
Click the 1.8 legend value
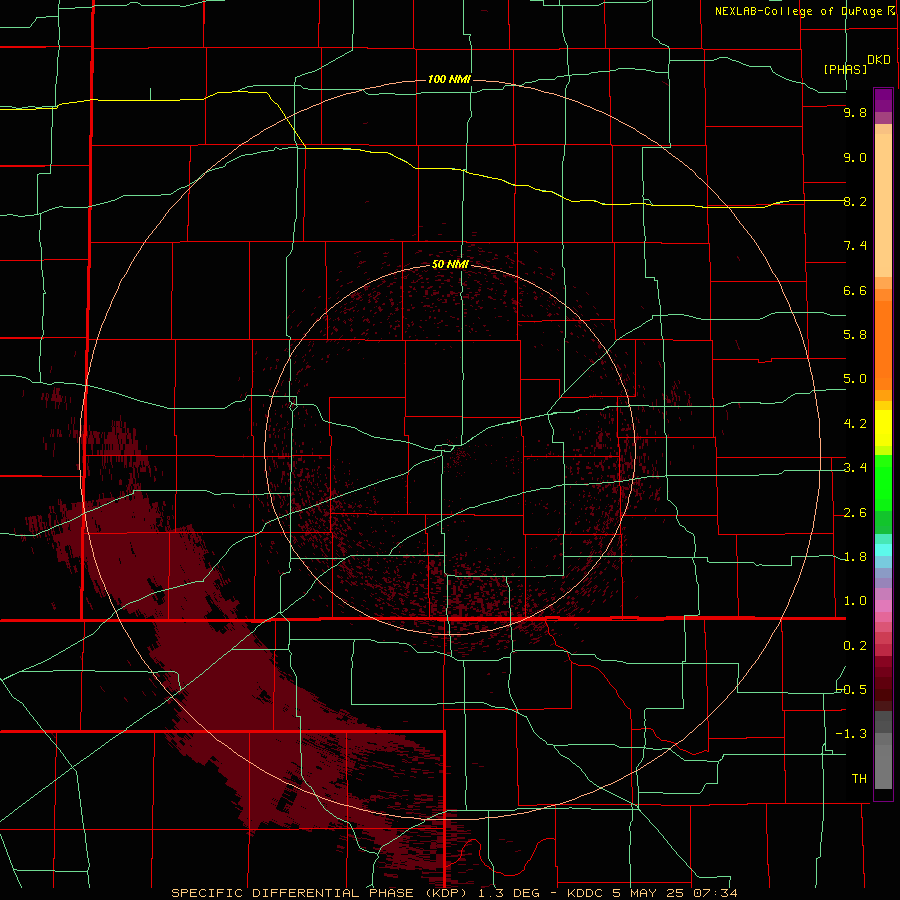[x=855, y=557]
